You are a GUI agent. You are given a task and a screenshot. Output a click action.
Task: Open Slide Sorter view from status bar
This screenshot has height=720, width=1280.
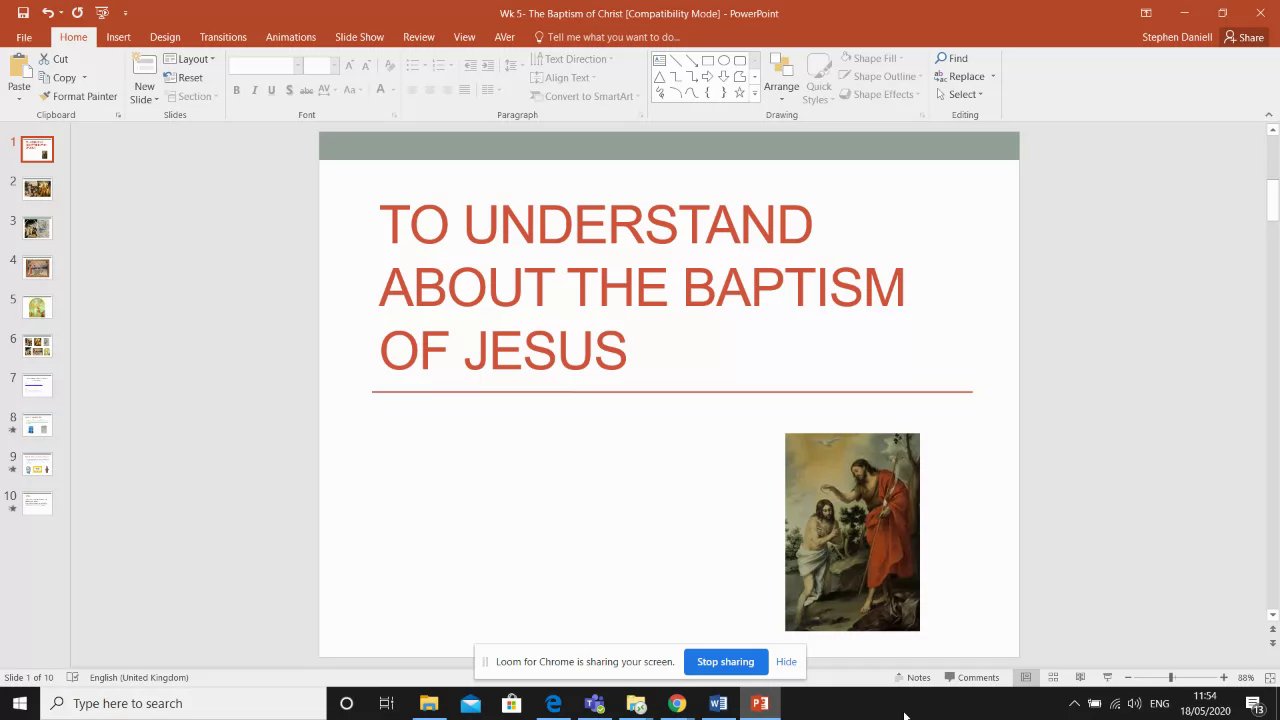pos(1053,678)
